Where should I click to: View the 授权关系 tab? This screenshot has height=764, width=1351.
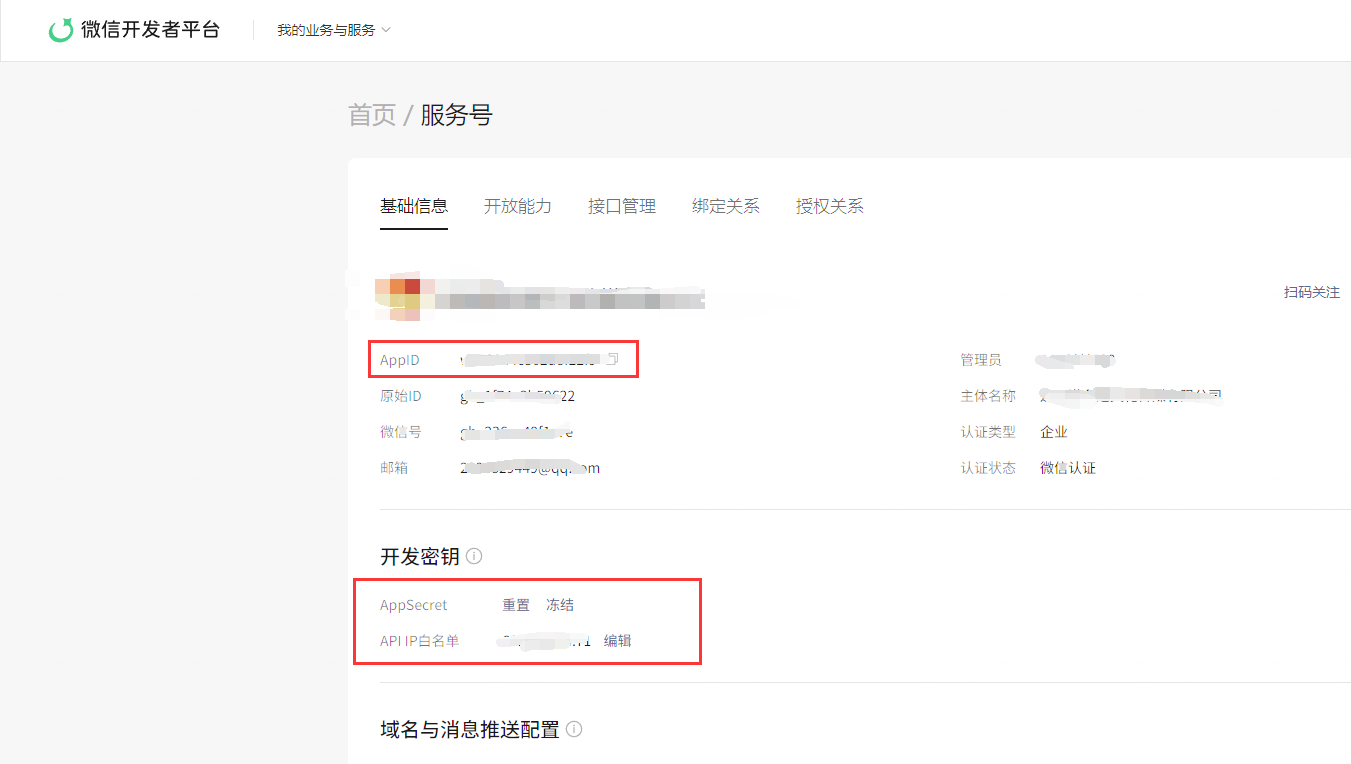point(830,206)
